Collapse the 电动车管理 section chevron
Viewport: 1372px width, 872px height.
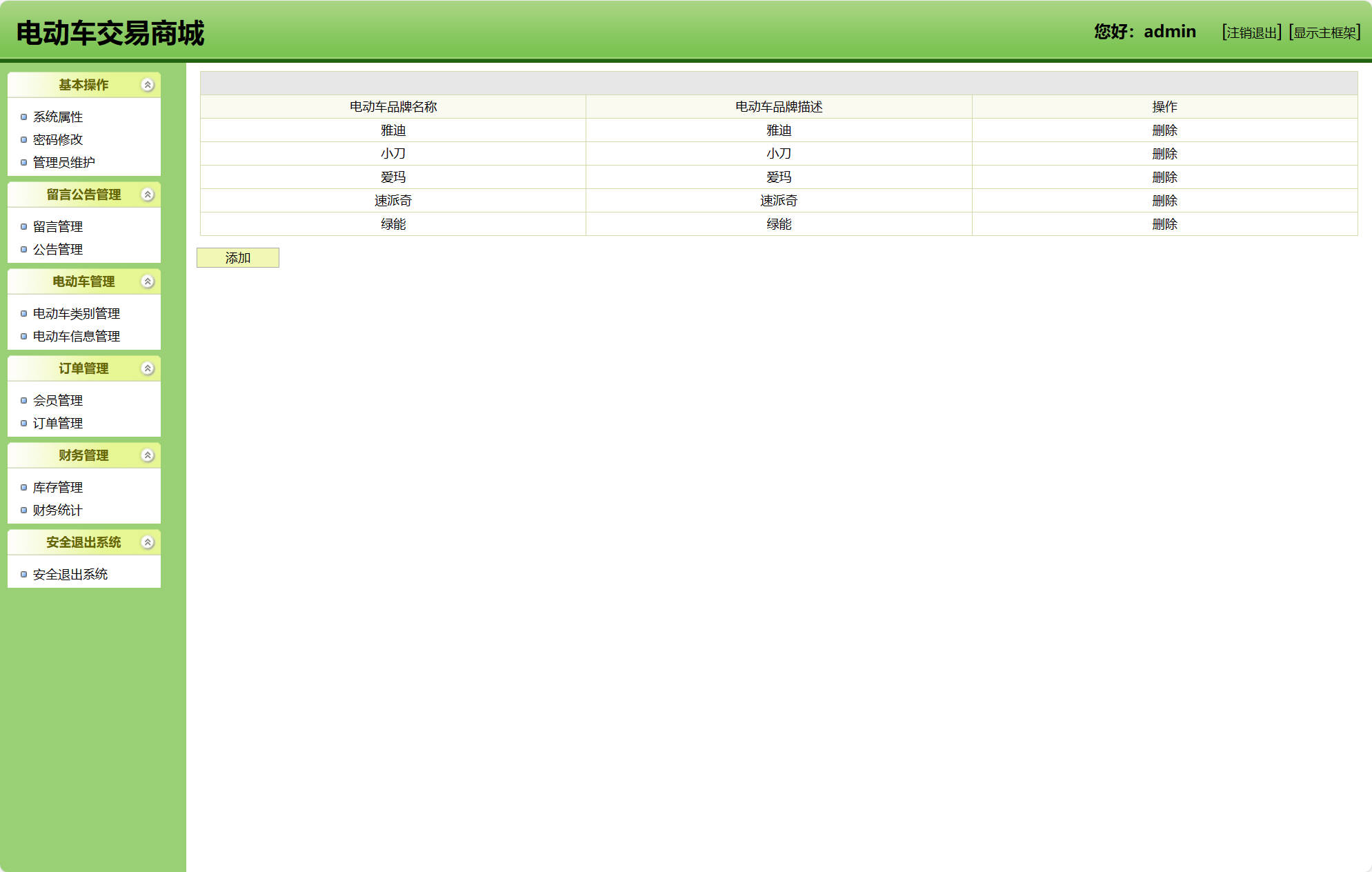pos(148,281)
